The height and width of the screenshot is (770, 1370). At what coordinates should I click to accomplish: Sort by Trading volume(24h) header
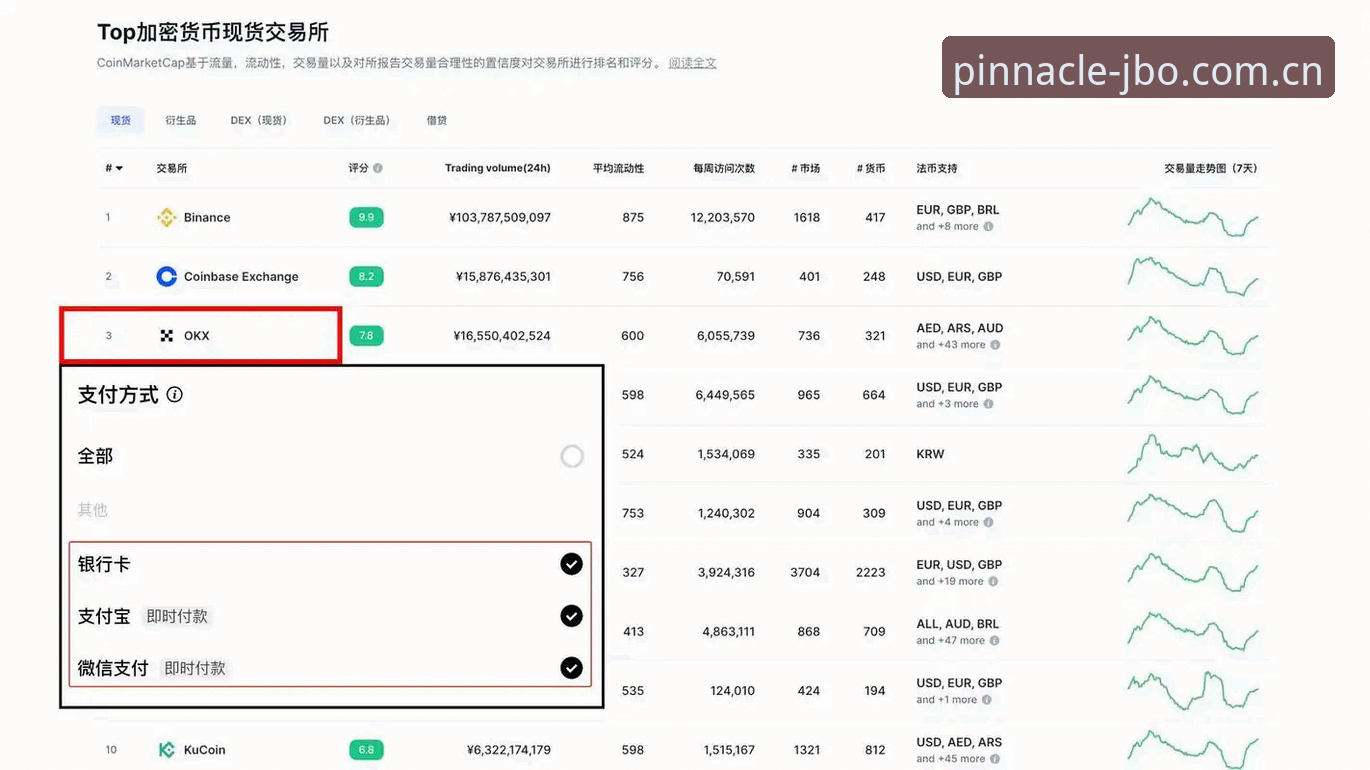(498, 168)
